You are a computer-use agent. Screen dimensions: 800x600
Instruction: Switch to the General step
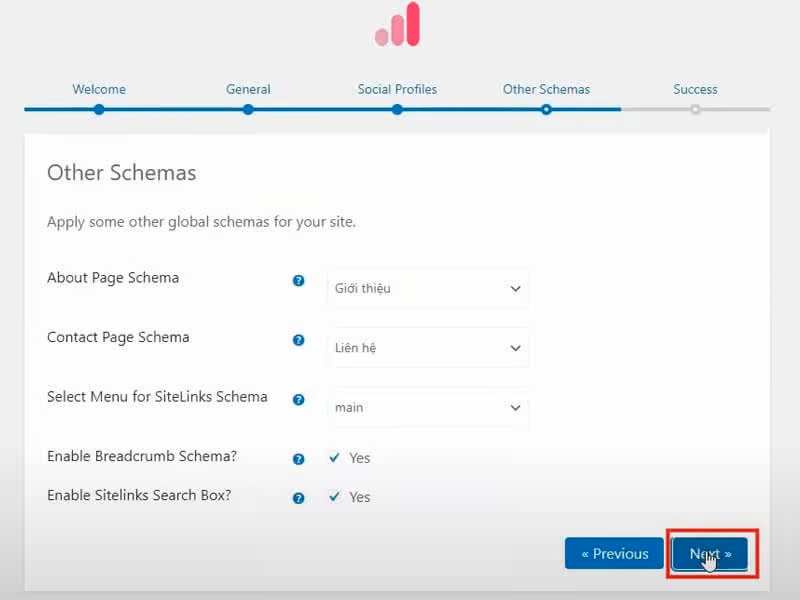click(x=248, y=89)
